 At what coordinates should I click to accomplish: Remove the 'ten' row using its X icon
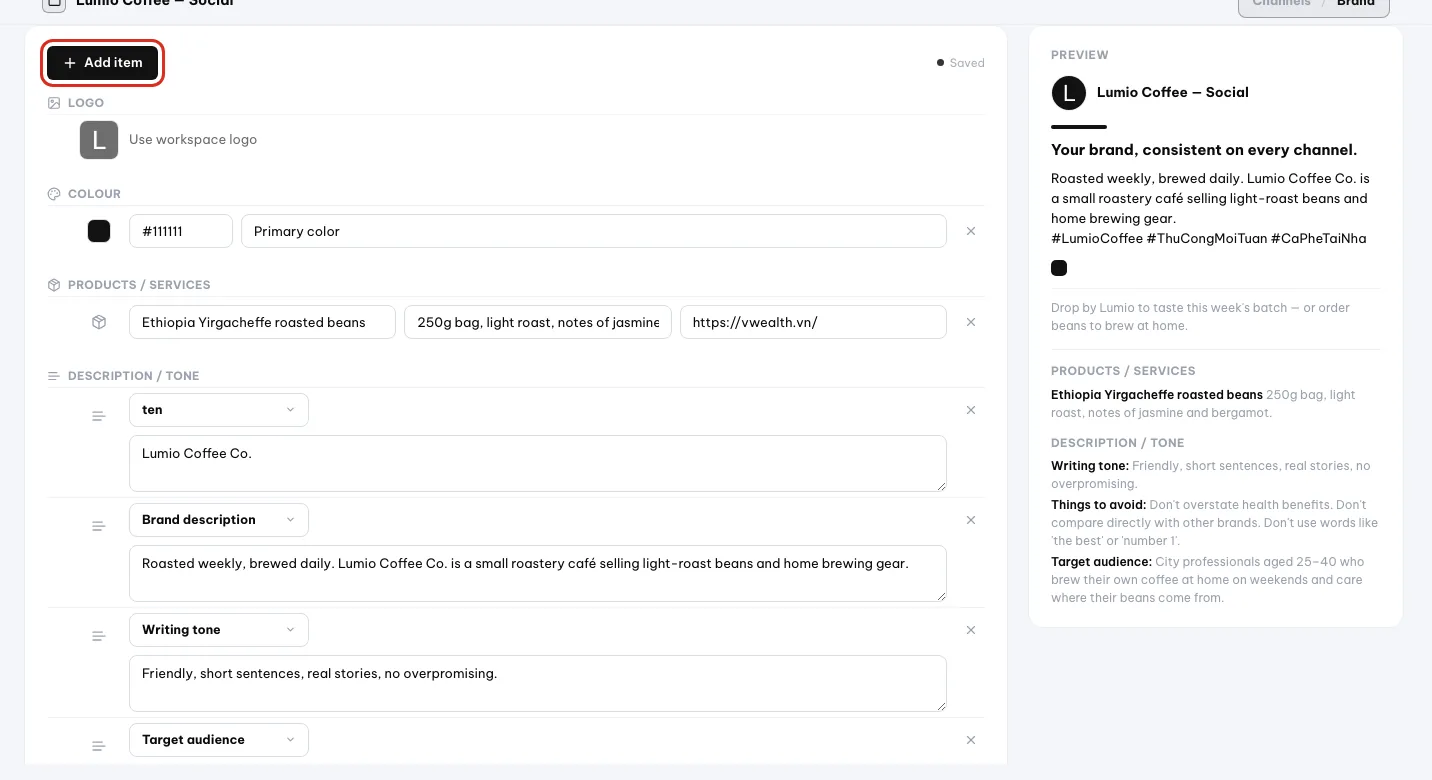click(971, 410)
